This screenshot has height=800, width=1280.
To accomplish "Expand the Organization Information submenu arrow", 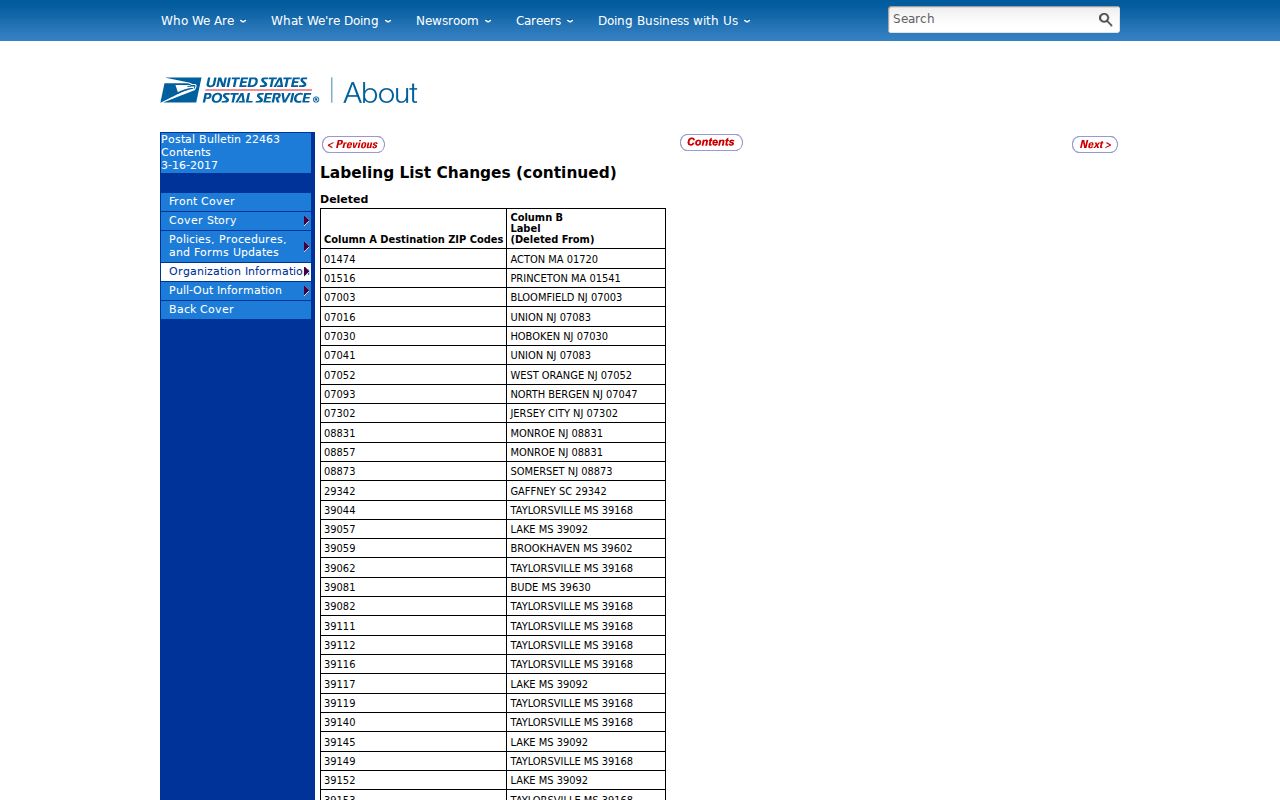I will [306, 271].
